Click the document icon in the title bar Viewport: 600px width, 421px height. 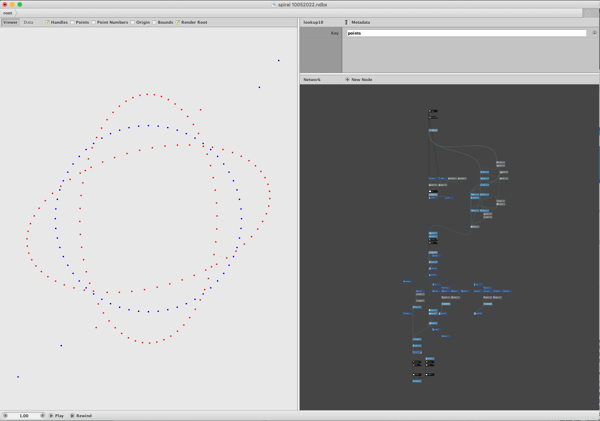274,5
